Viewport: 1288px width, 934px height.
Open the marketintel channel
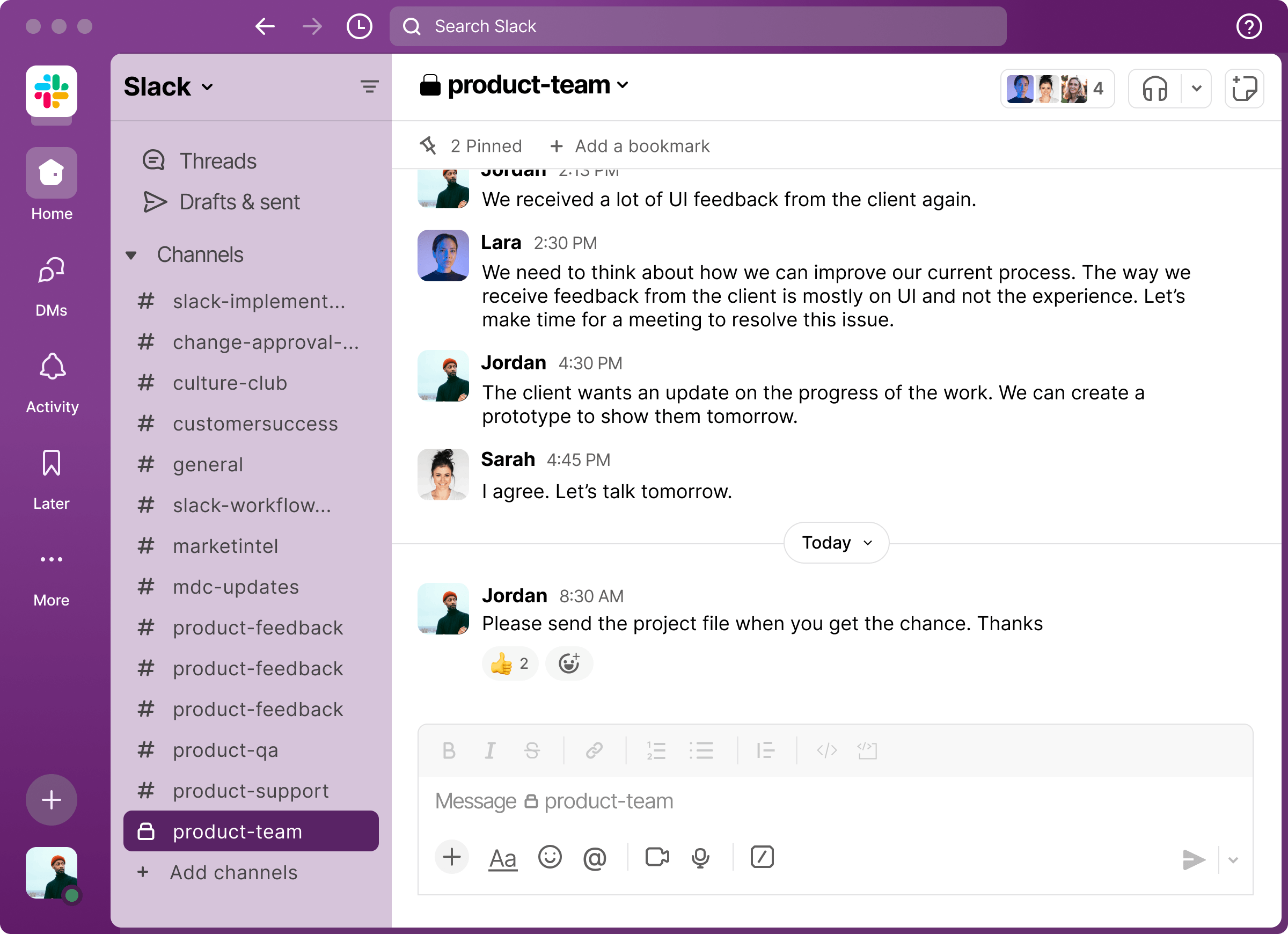point(251,546)
